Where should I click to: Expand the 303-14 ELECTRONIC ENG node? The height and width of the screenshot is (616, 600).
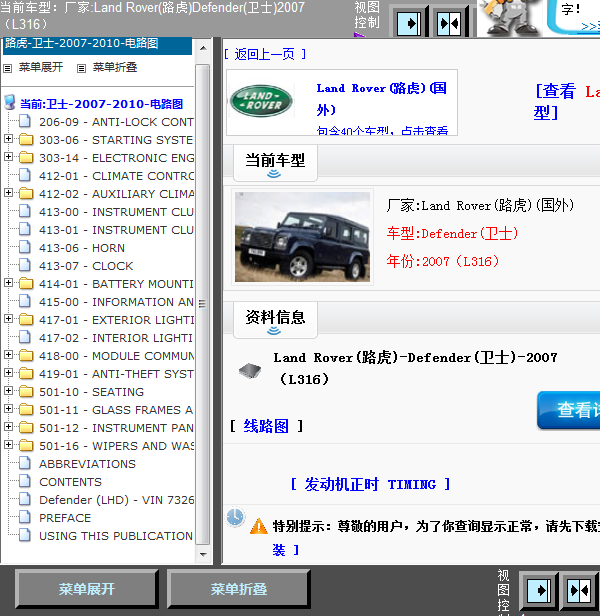[8, 157]
